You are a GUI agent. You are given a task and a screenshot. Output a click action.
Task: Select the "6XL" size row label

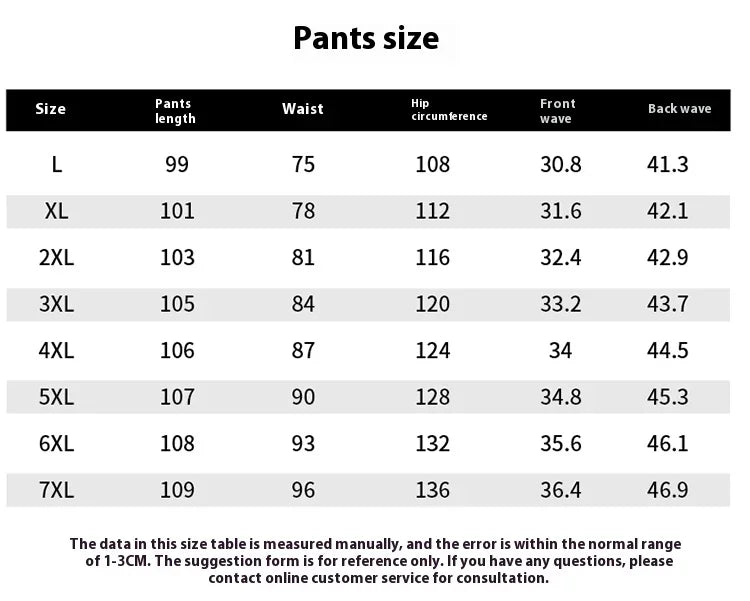tap(57, 443)
